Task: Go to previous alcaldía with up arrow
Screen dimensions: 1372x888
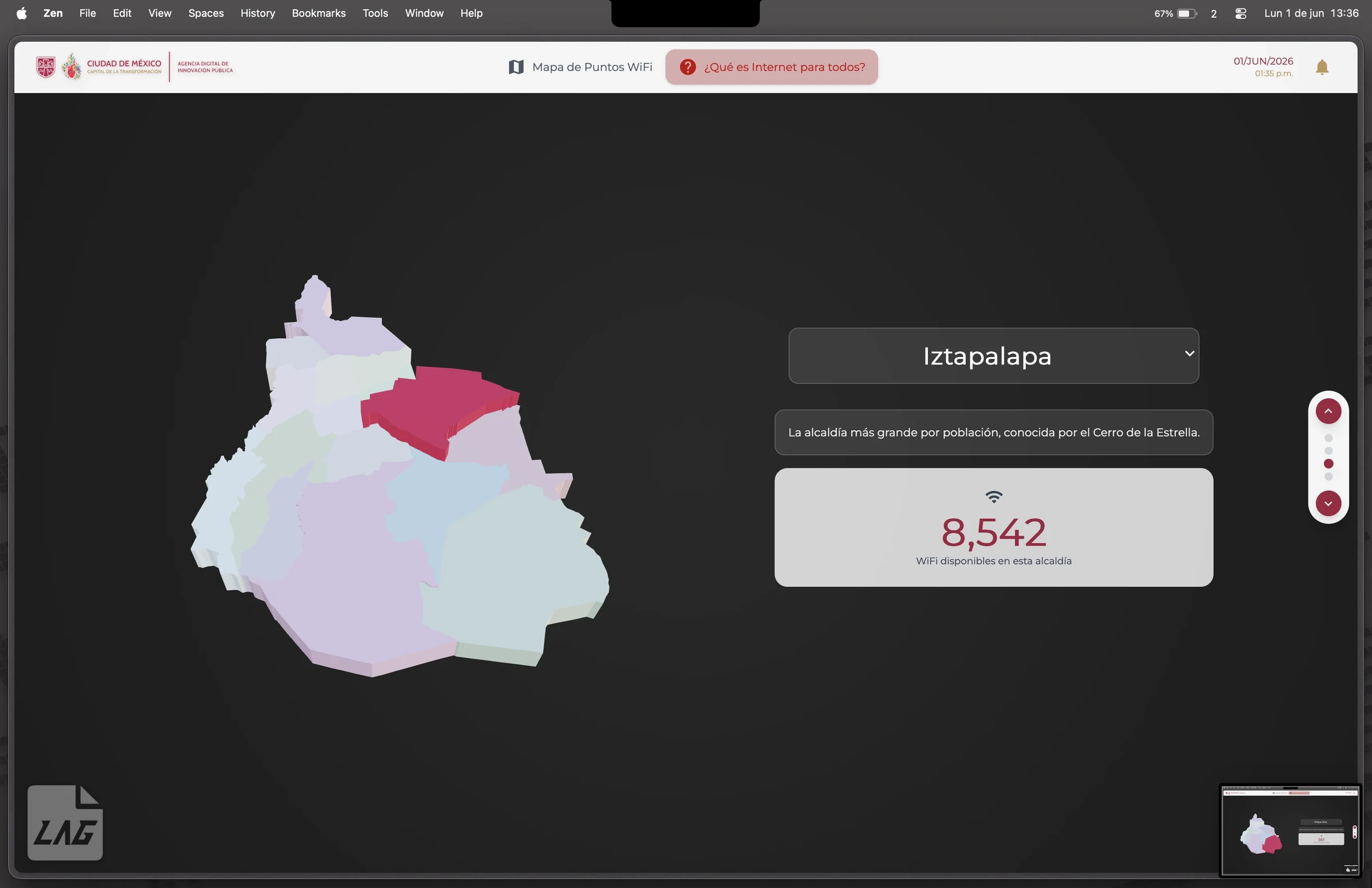Action: pos(1327,411)
